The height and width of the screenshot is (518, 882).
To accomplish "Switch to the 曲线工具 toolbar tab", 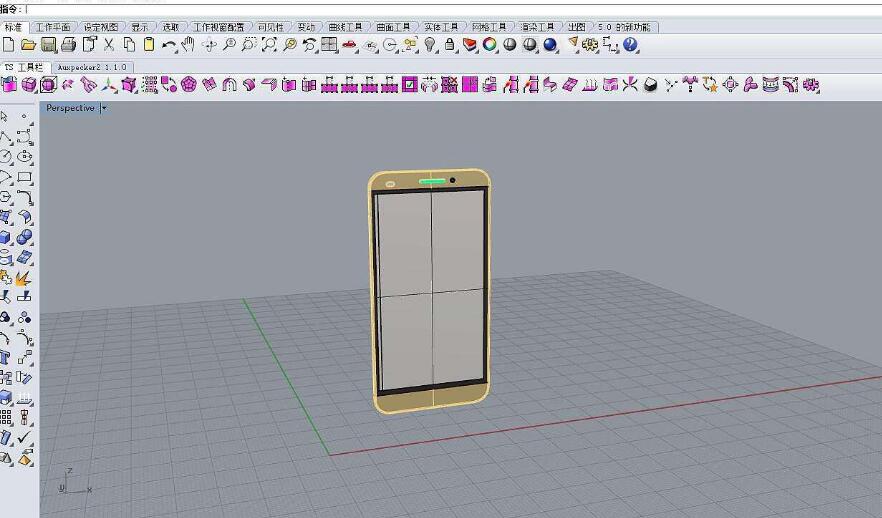I will click(x=343, y=27).
